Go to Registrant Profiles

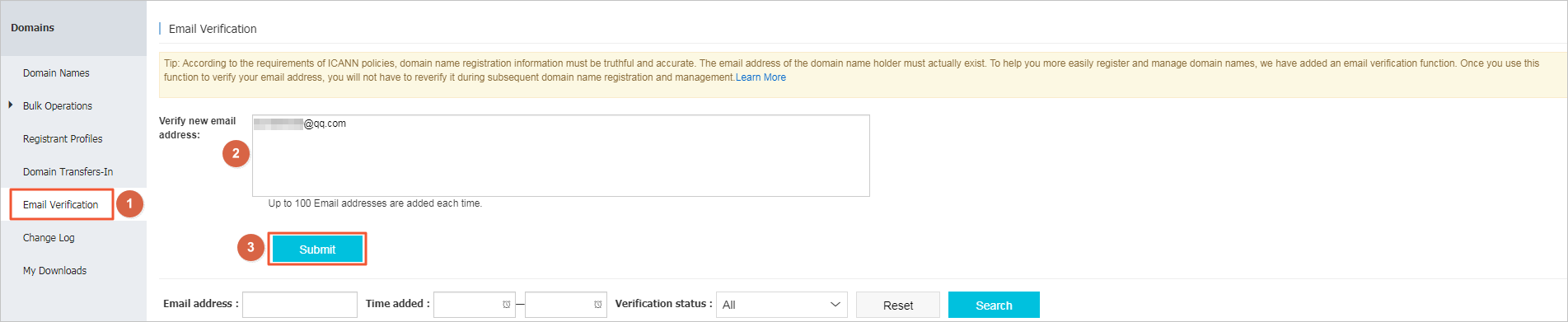pyautogui.click(x=63, y=139)
